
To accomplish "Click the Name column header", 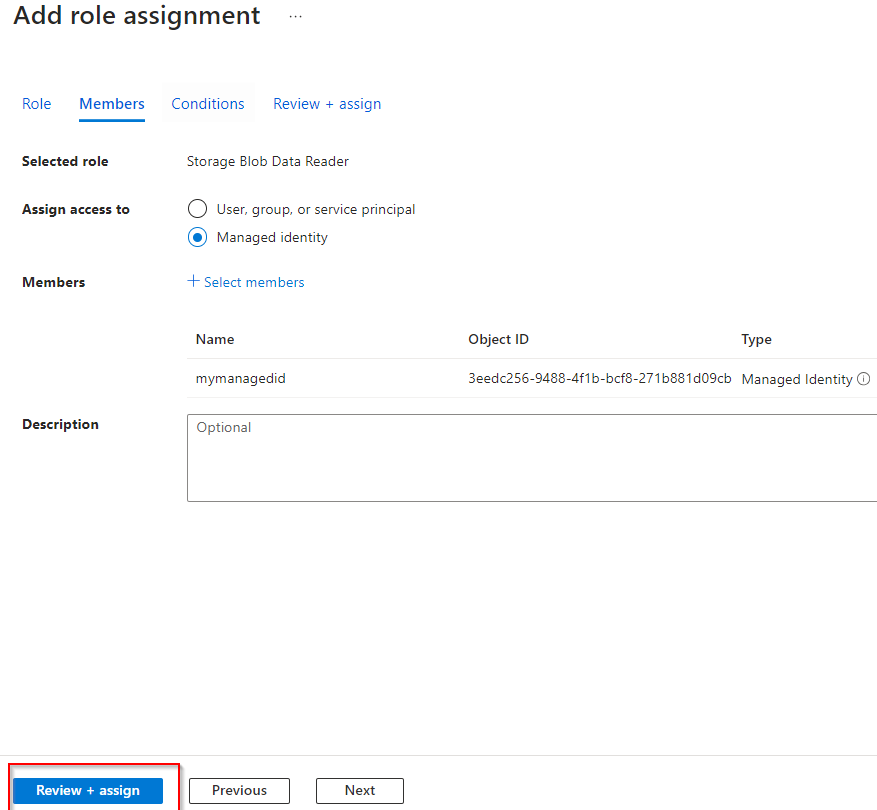I will coord(215,339).
